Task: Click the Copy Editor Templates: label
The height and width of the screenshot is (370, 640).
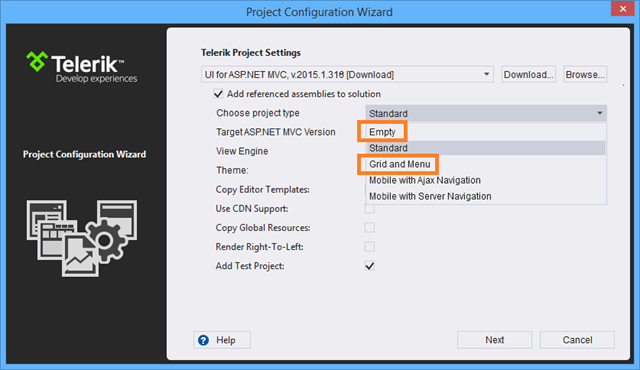Action: (262, 190)
